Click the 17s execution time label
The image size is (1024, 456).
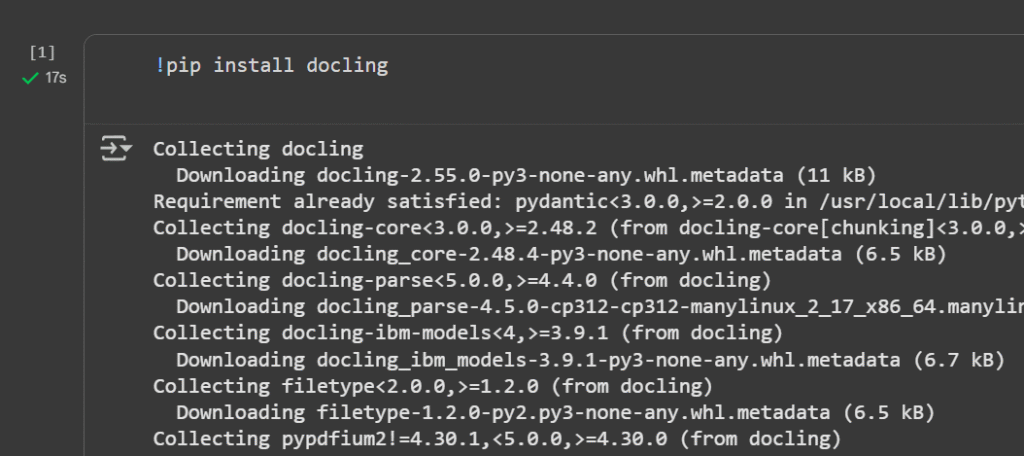56,78
